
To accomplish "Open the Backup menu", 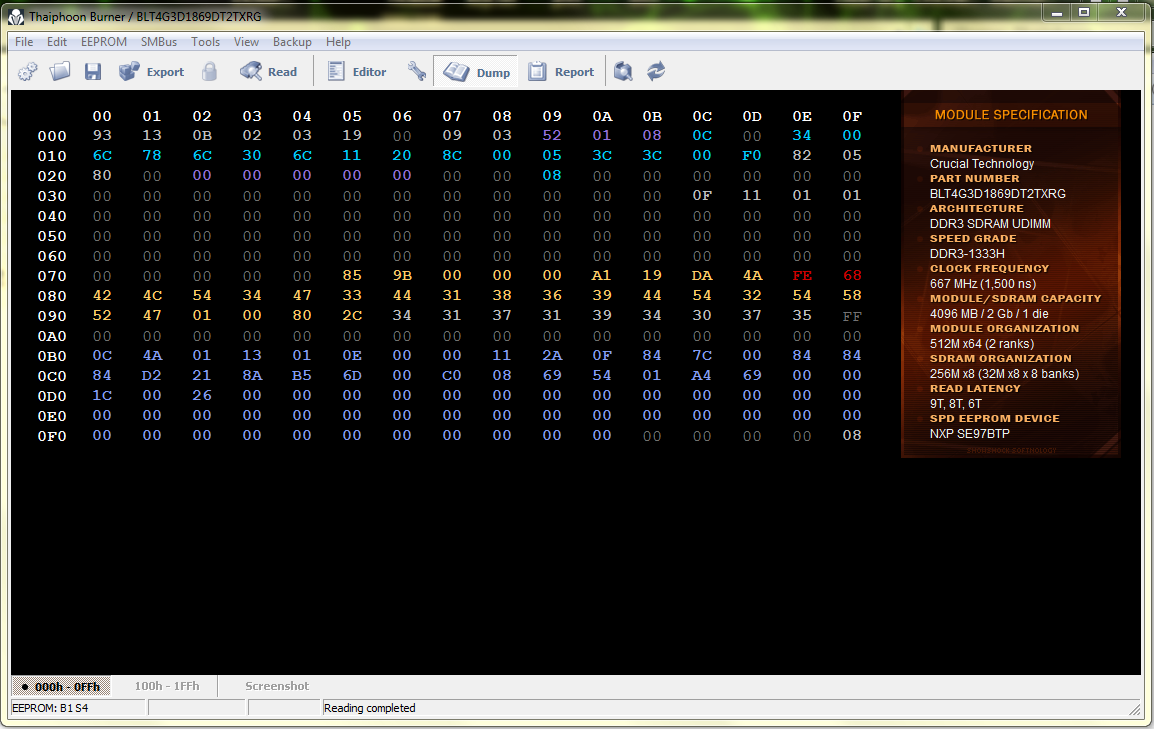I will (292, 42).
